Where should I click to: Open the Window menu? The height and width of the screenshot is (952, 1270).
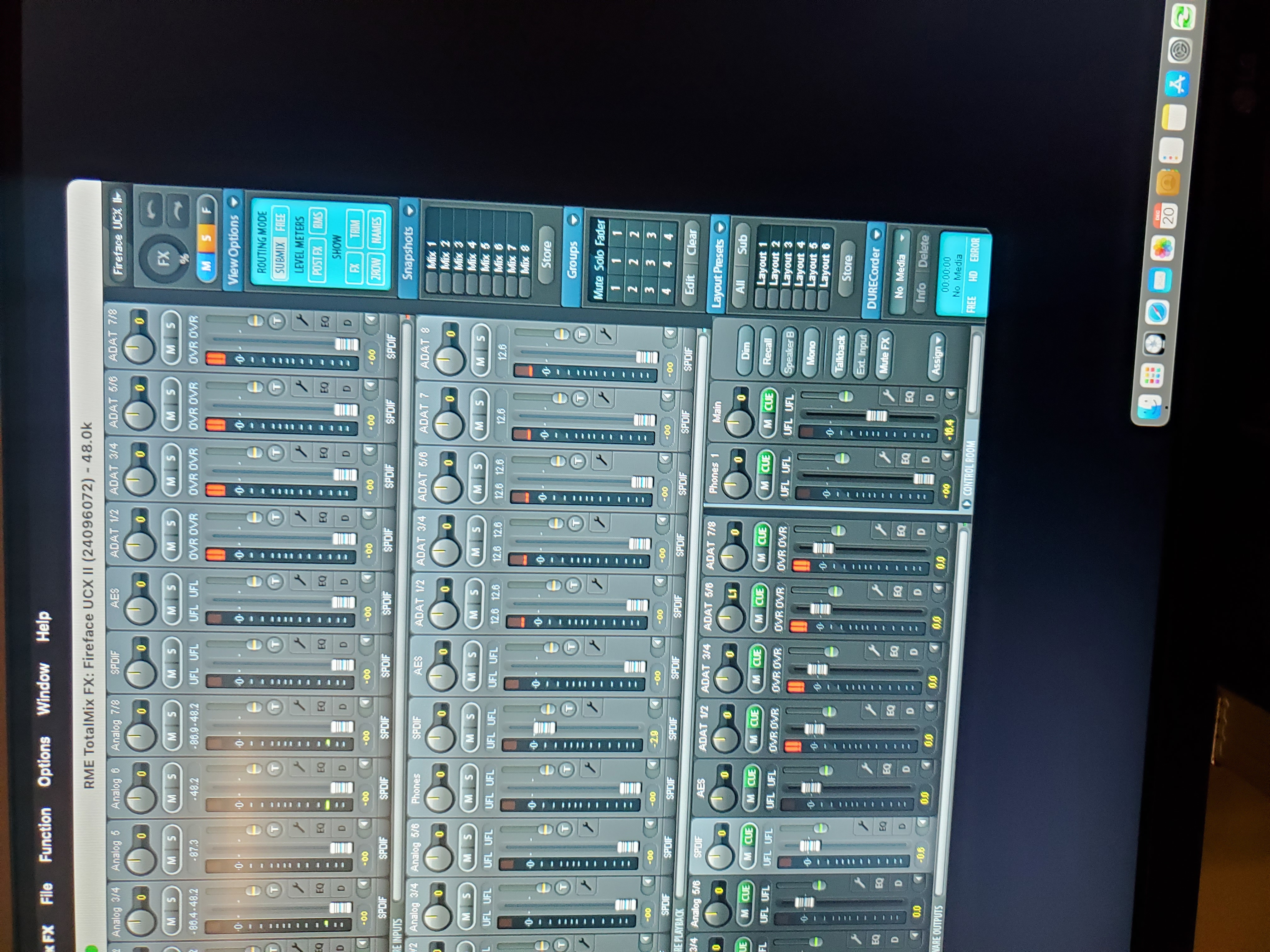pos(44,688)
